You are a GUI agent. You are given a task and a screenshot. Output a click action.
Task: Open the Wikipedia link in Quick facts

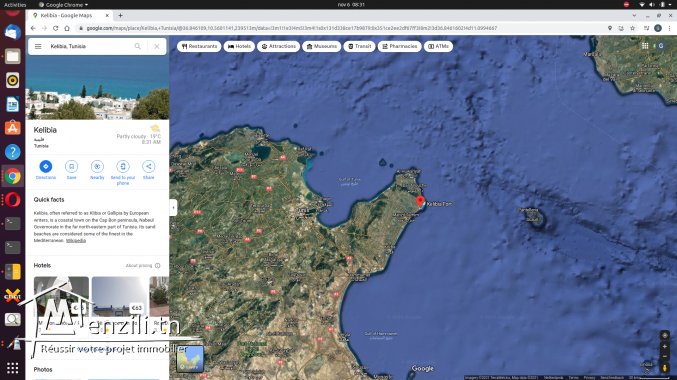click(x=76, y=241)
